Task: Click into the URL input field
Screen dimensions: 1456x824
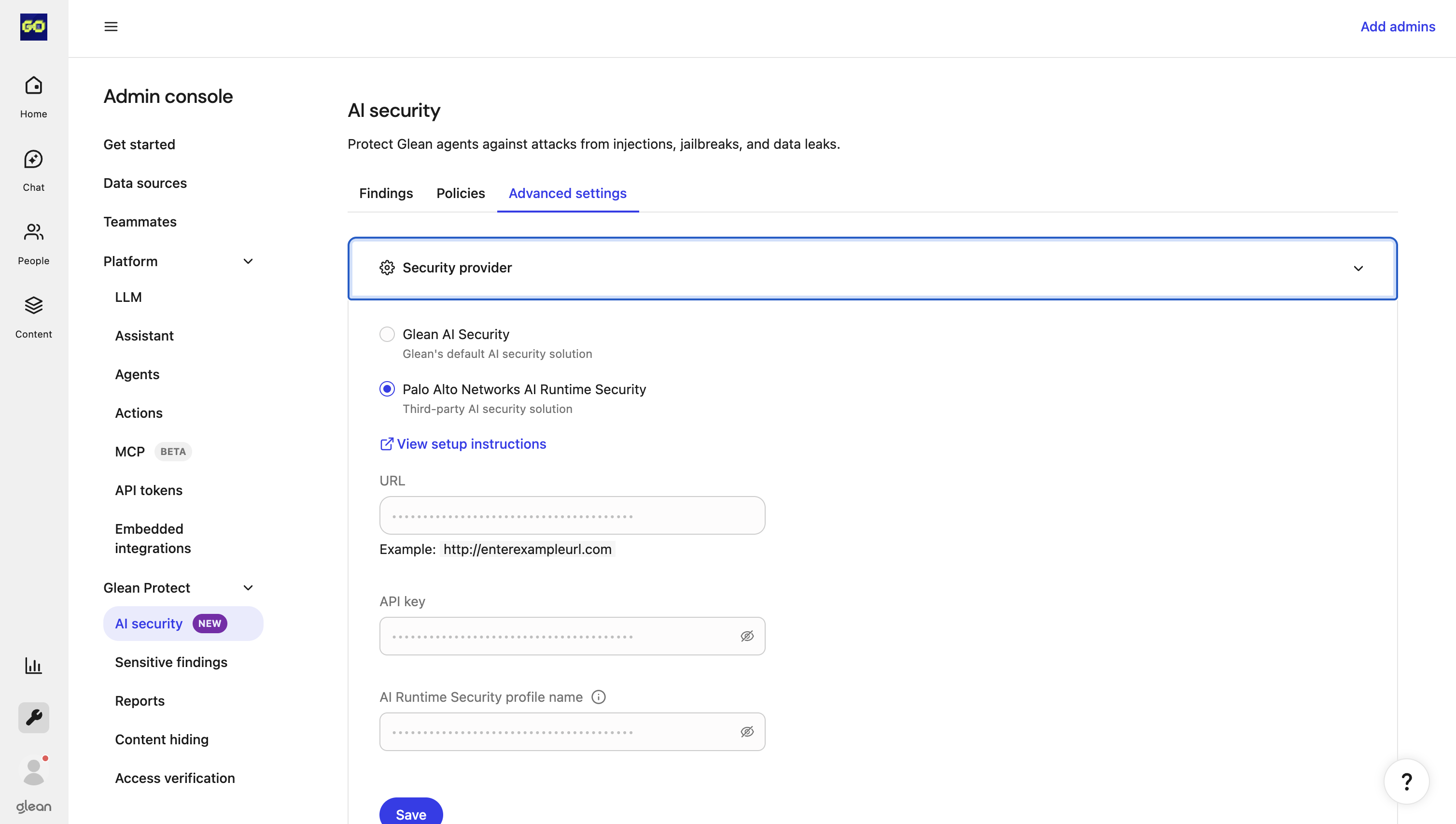Action: 572,515
